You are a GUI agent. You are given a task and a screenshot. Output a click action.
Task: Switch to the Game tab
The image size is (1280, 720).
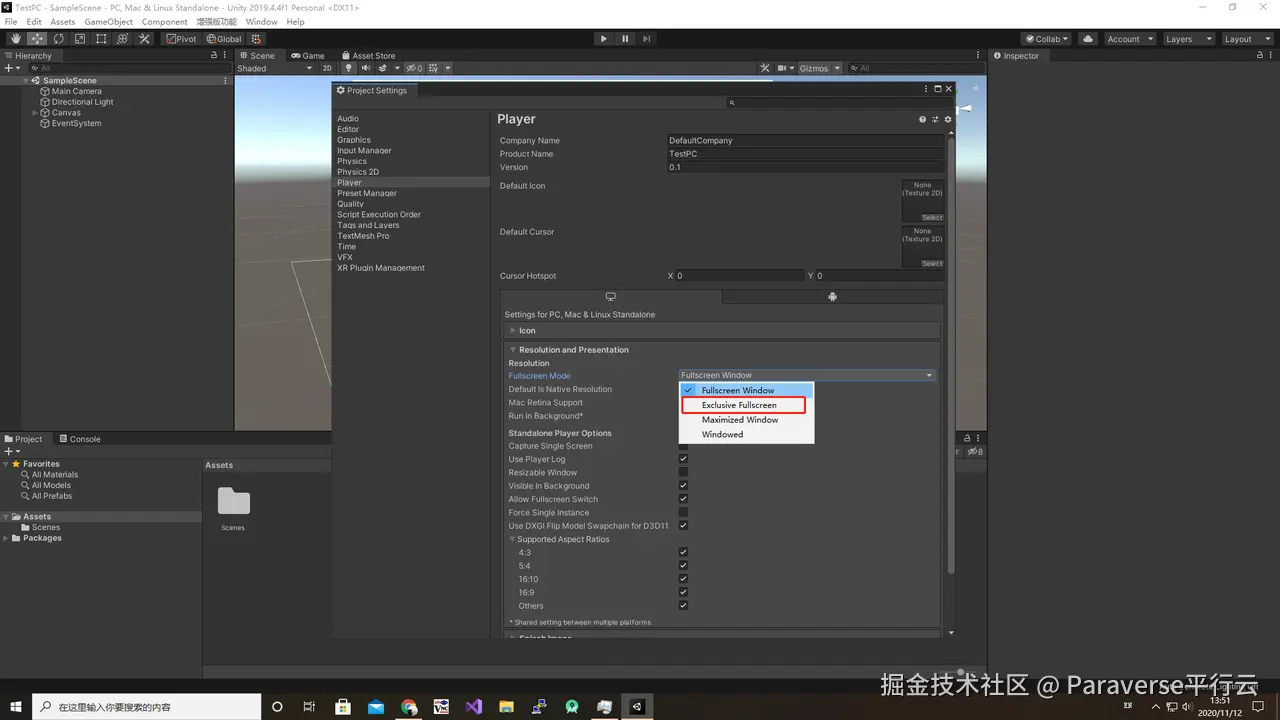308,56
